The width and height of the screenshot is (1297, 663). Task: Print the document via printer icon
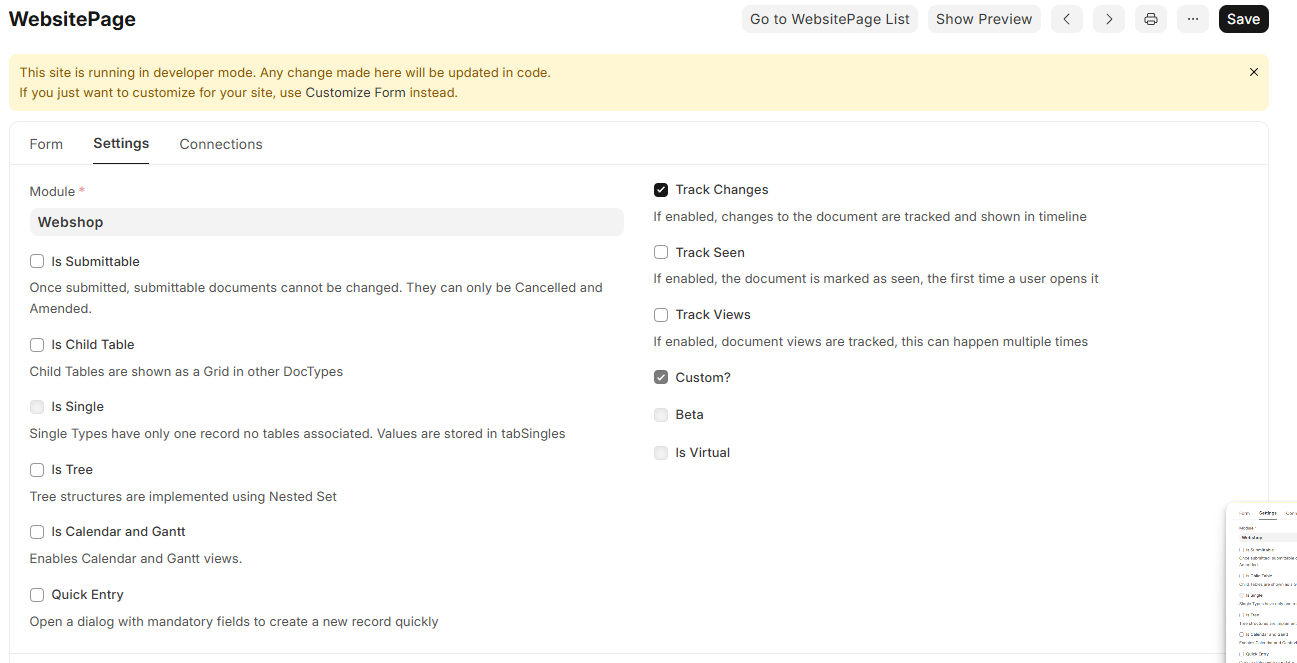coord(1151,19)
